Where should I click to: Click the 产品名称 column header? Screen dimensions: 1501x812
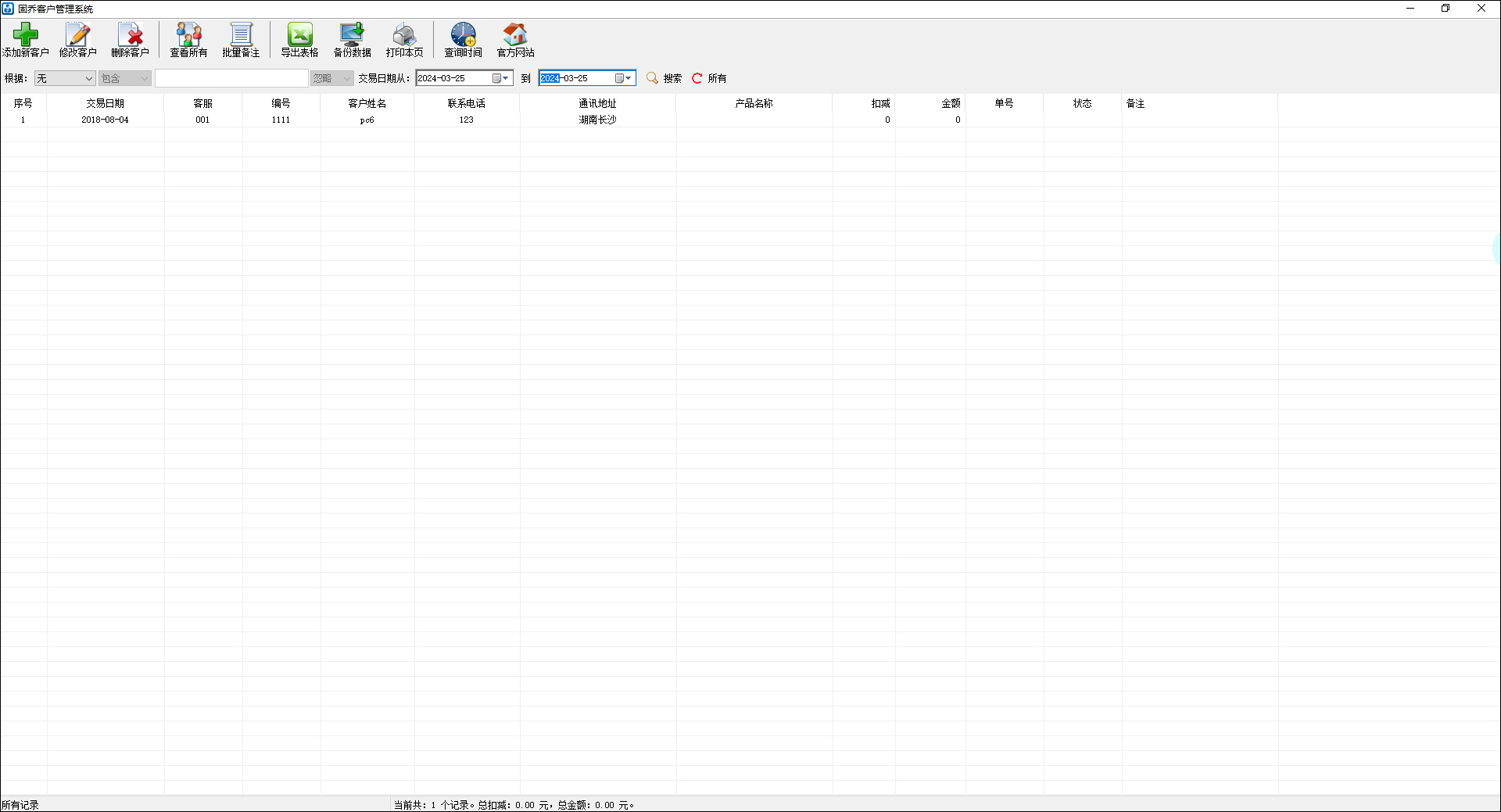click(754, 103)
